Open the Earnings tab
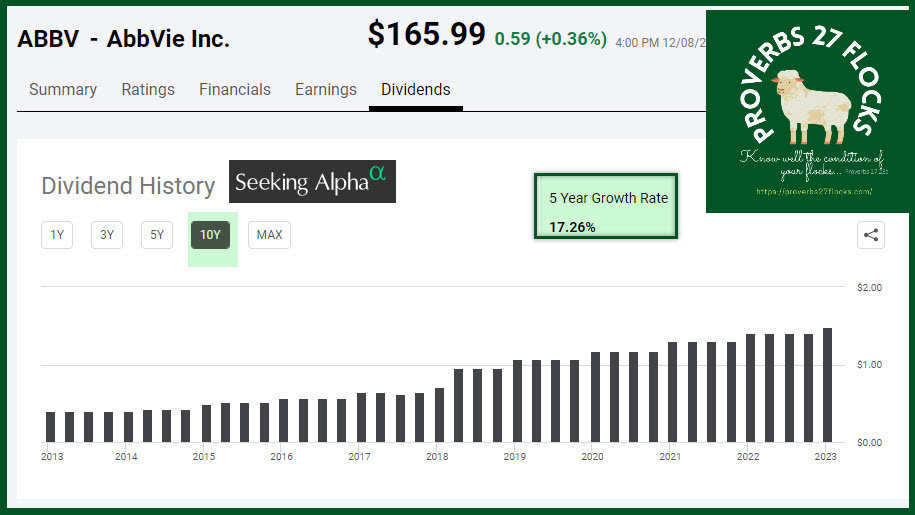Screen dimensions: 915x515 [x=326, y=90]
